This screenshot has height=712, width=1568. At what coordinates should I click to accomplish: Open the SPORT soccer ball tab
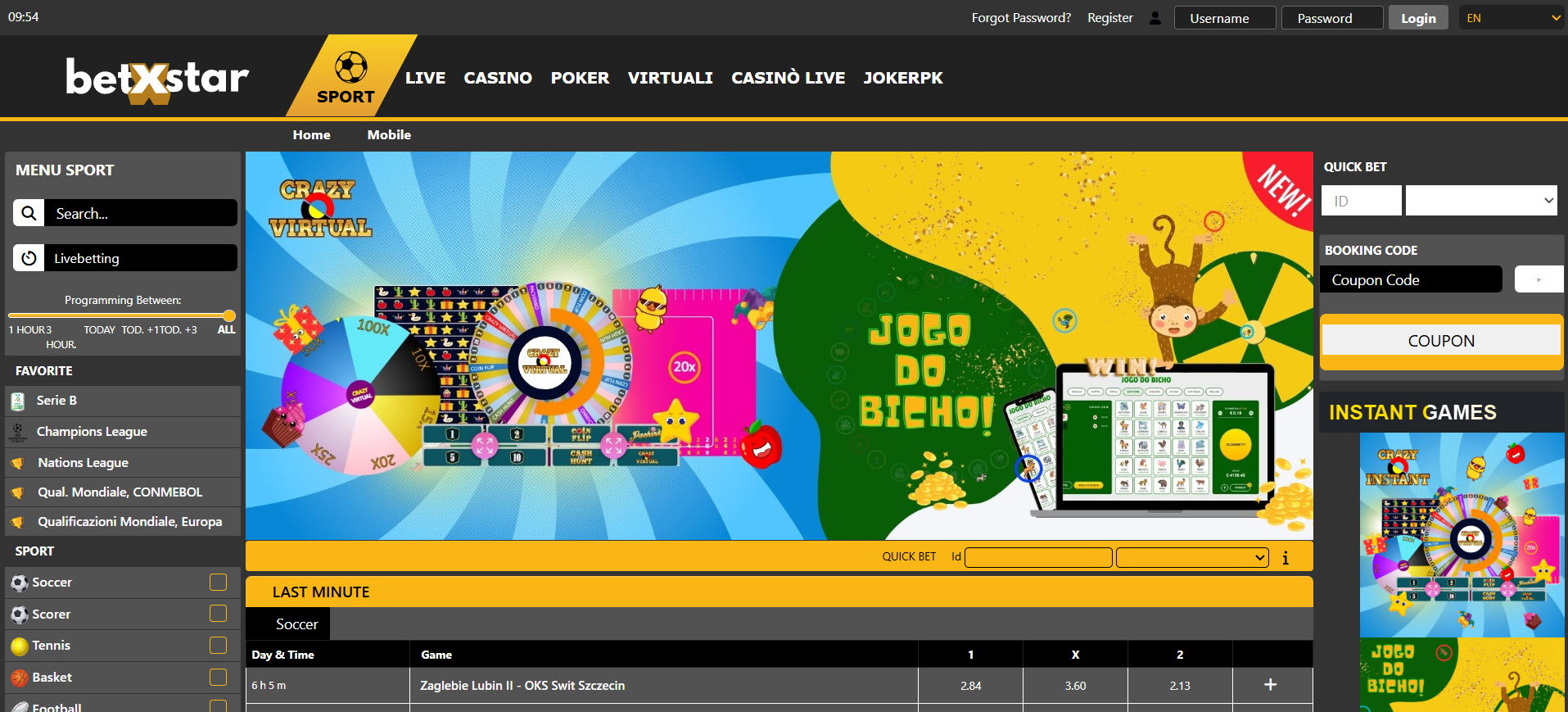350,78
